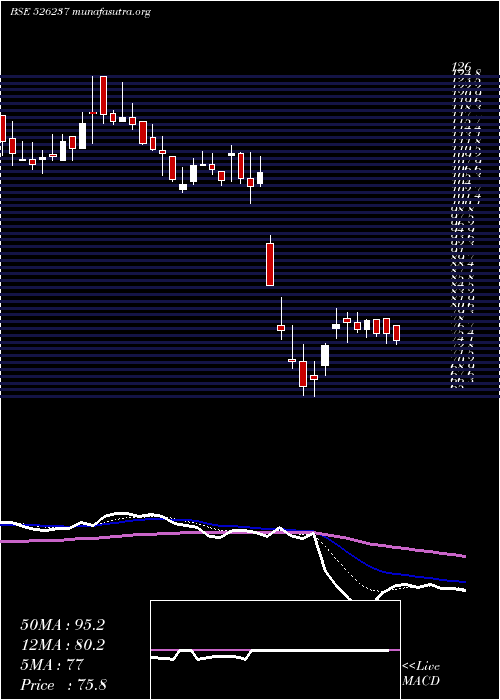Viewport: 500px width, 700px height.
Task: Click the tall red candle at the price peak
Action: [104, 95]
